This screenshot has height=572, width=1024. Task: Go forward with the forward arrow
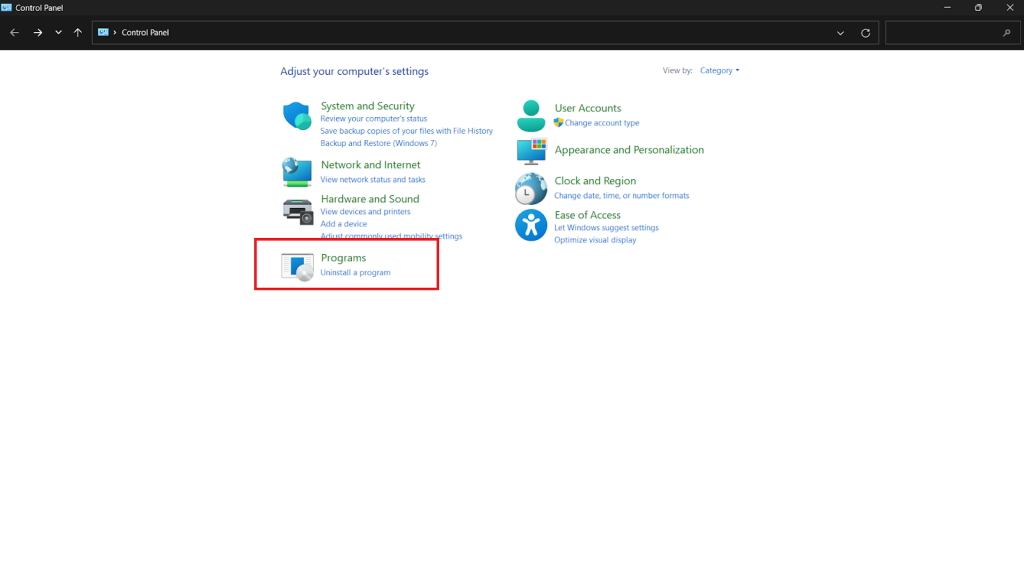38,33
